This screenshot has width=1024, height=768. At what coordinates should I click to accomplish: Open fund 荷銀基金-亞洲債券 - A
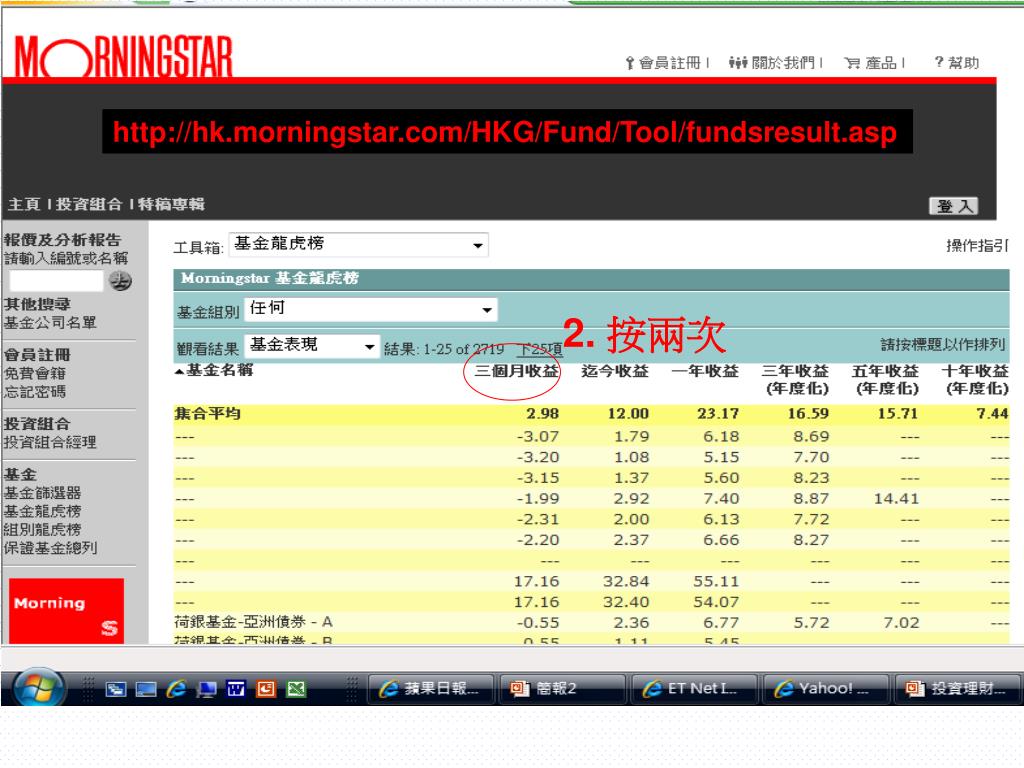253,622
